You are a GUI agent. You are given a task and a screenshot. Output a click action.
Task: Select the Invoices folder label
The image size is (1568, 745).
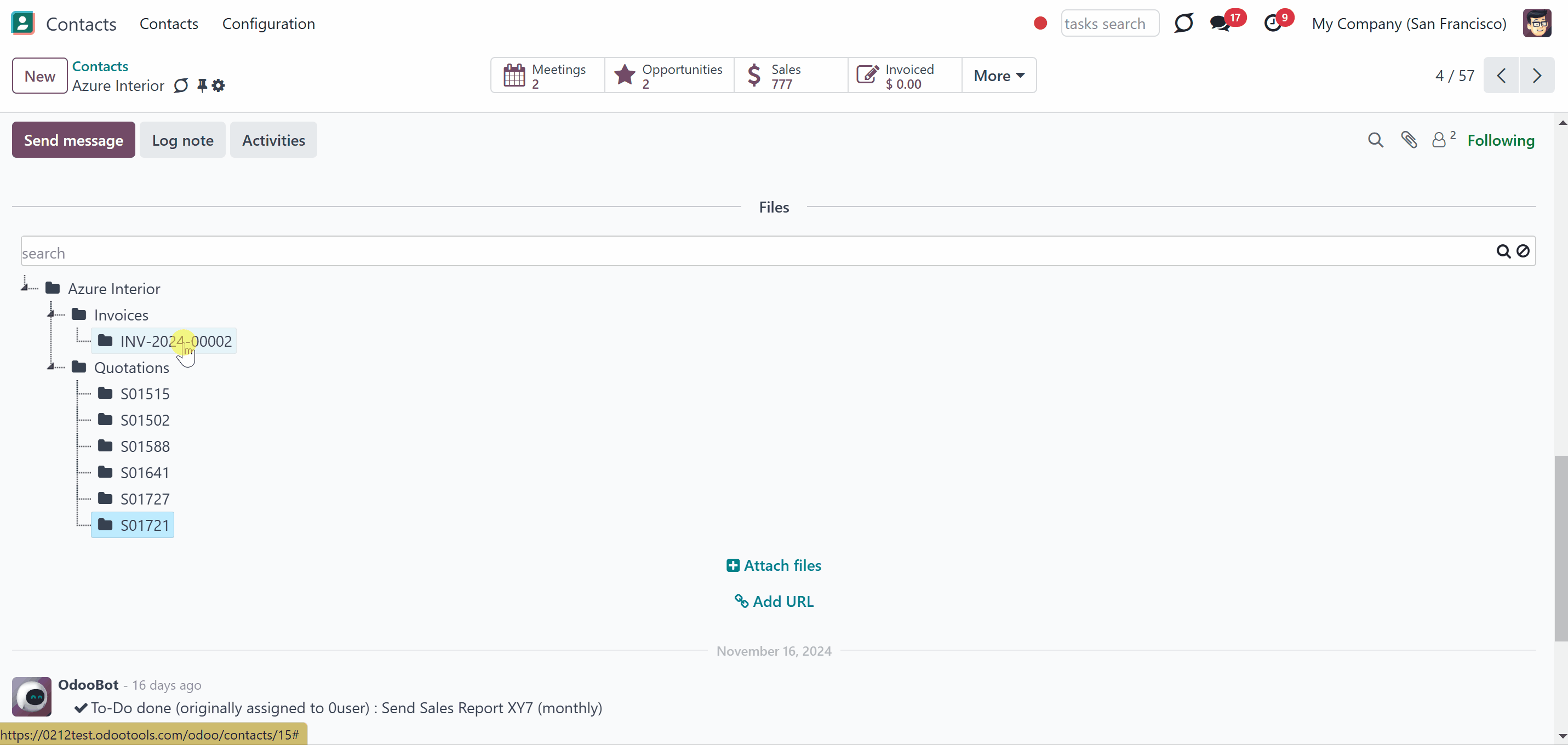pos(121,314)
